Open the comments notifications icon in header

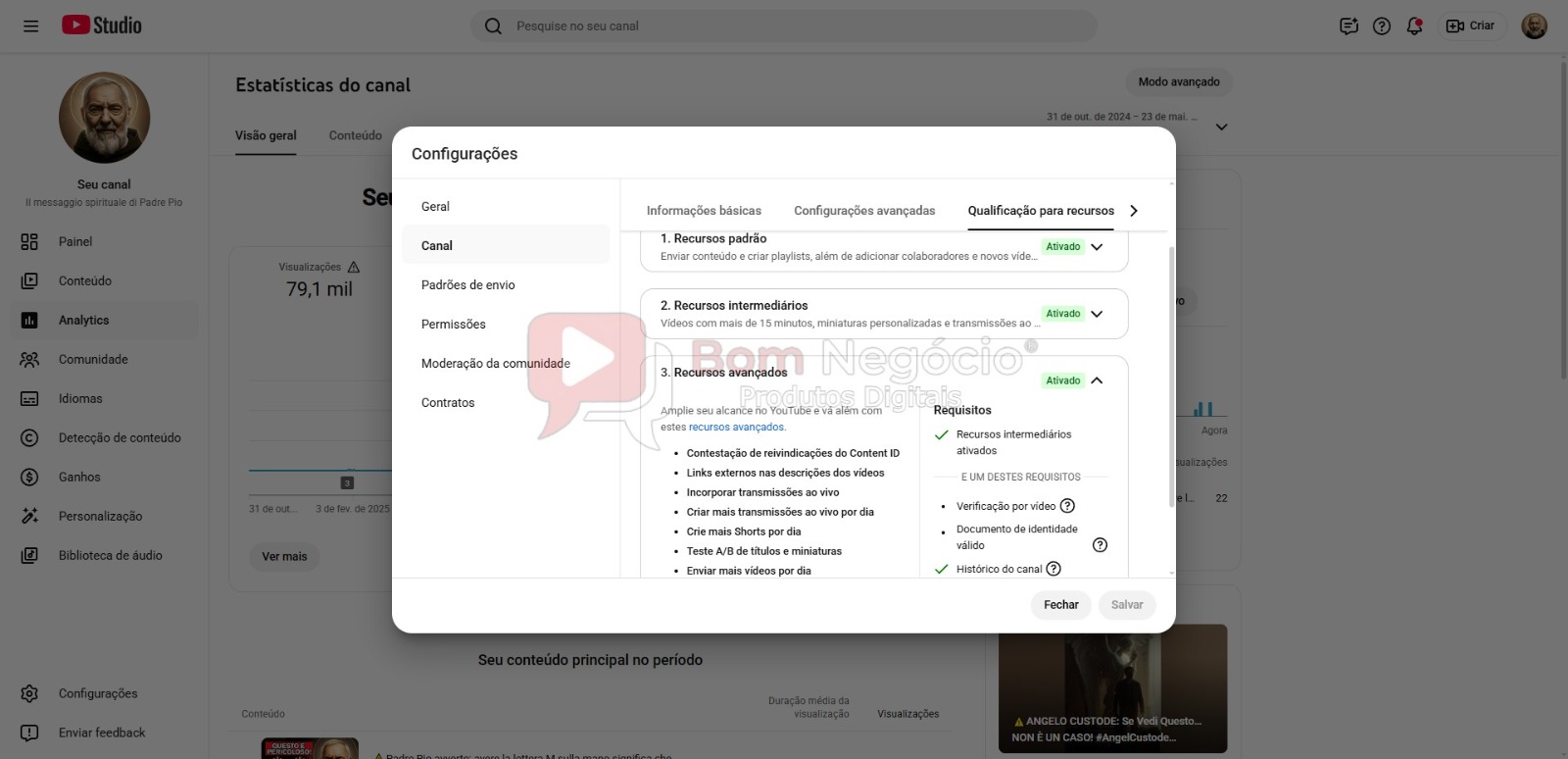(x=1348, y=26)
